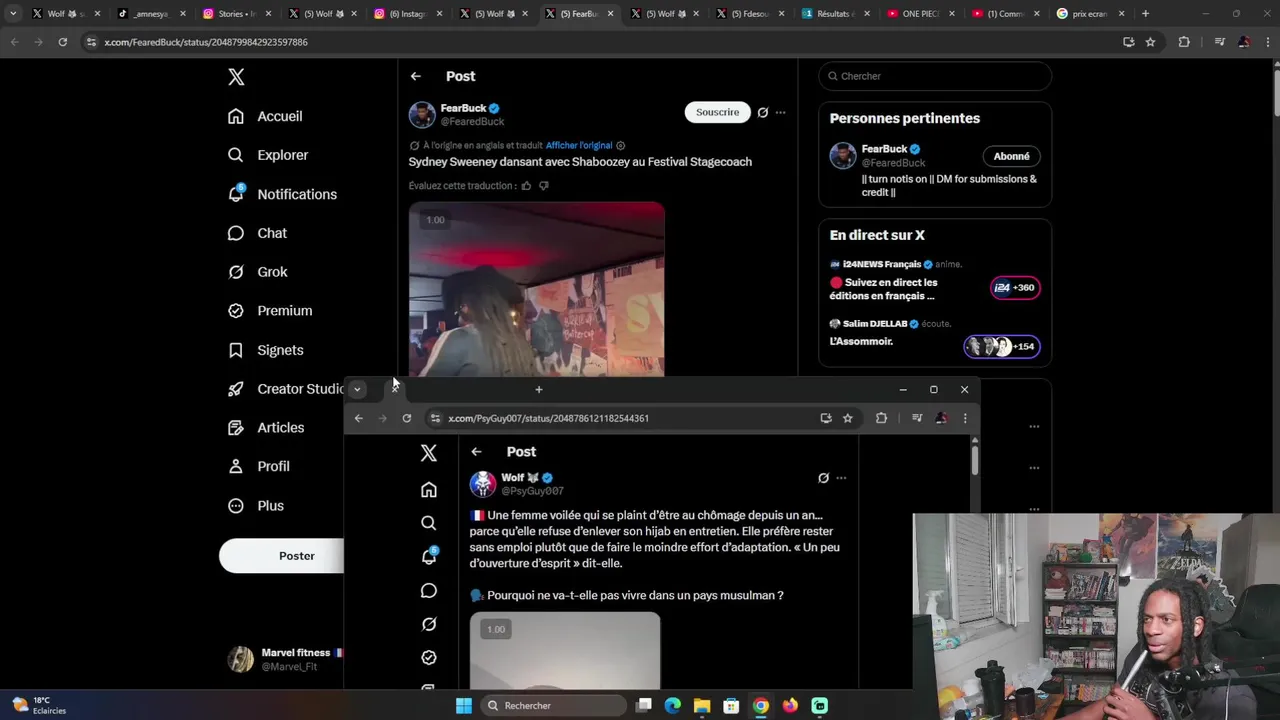The width and height of the screenshot is (1280, 720).
Task: Open Grok in the main sidebar
Action: coord(257,272)
